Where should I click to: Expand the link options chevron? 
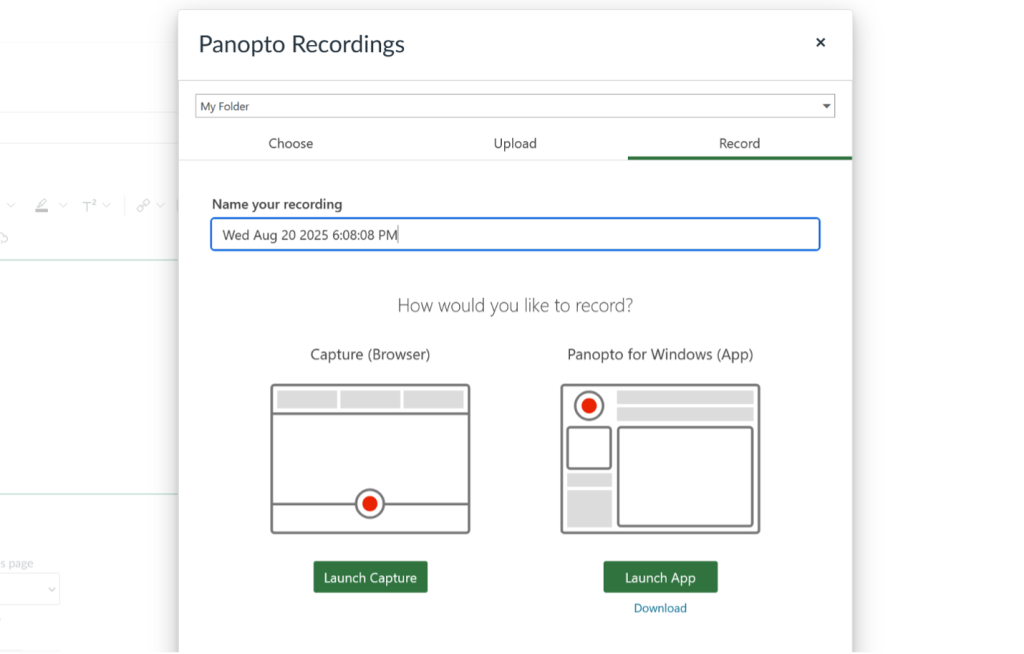click(x=162, y=206)
